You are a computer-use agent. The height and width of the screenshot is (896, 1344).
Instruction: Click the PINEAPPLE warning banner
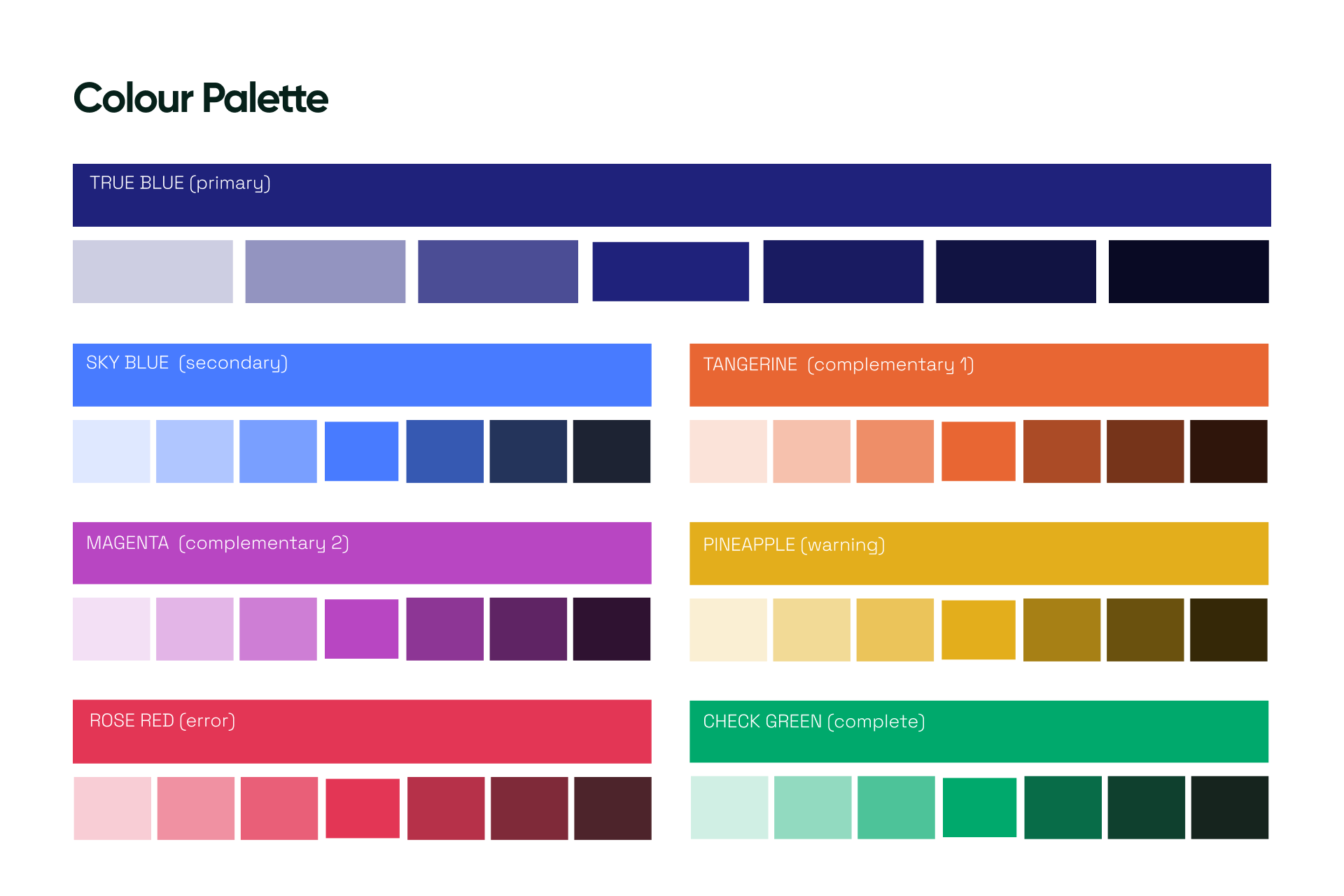[x=979, y=554]
